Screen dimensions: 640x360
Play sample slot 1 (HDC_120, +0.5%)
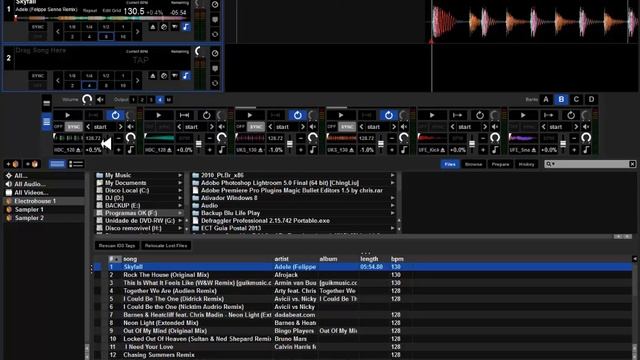click(x=68, y=115)
